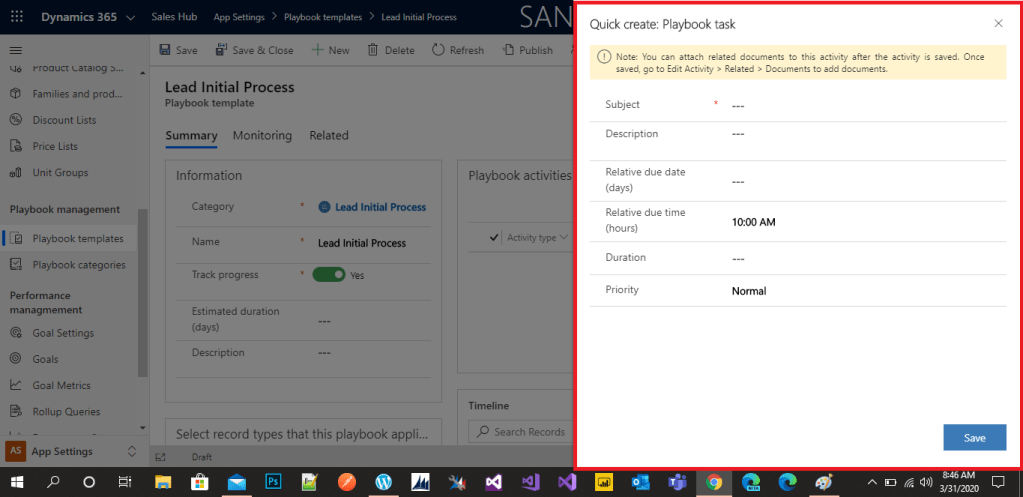Click the Subject input field

860,105
